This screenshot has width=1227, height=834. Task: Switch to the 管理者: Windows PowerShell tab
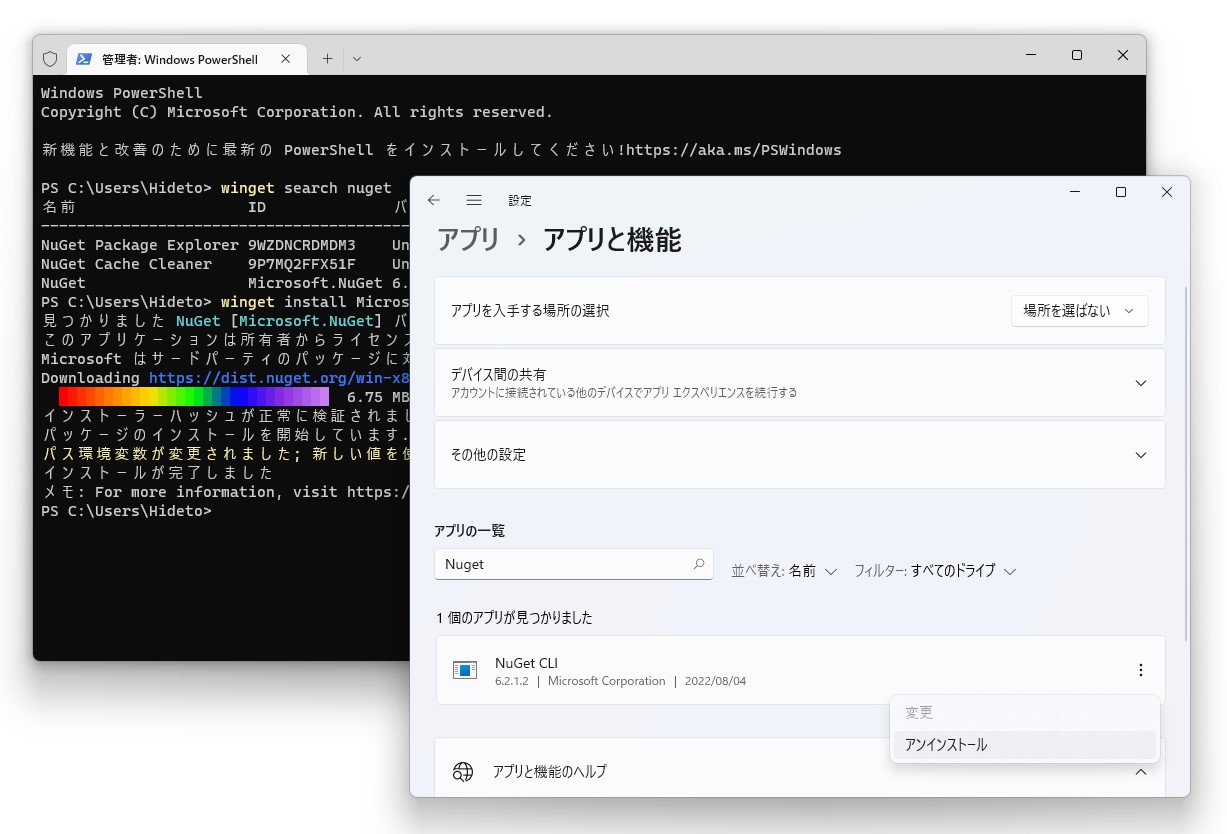(x=180, y=59)
